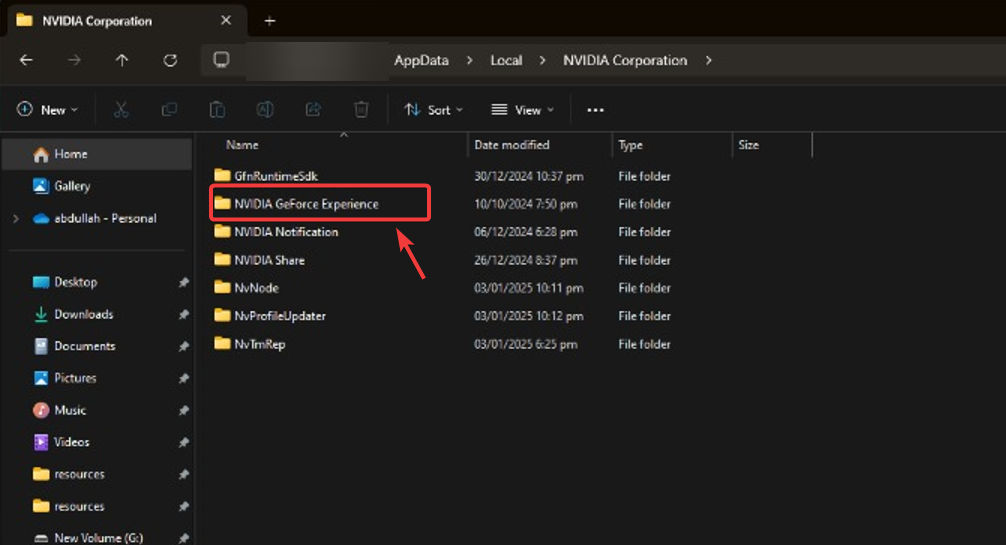Viewport: 1006px width, 545px height.
Task: Open the See more ellipsis menu
Action: [595, 110]
